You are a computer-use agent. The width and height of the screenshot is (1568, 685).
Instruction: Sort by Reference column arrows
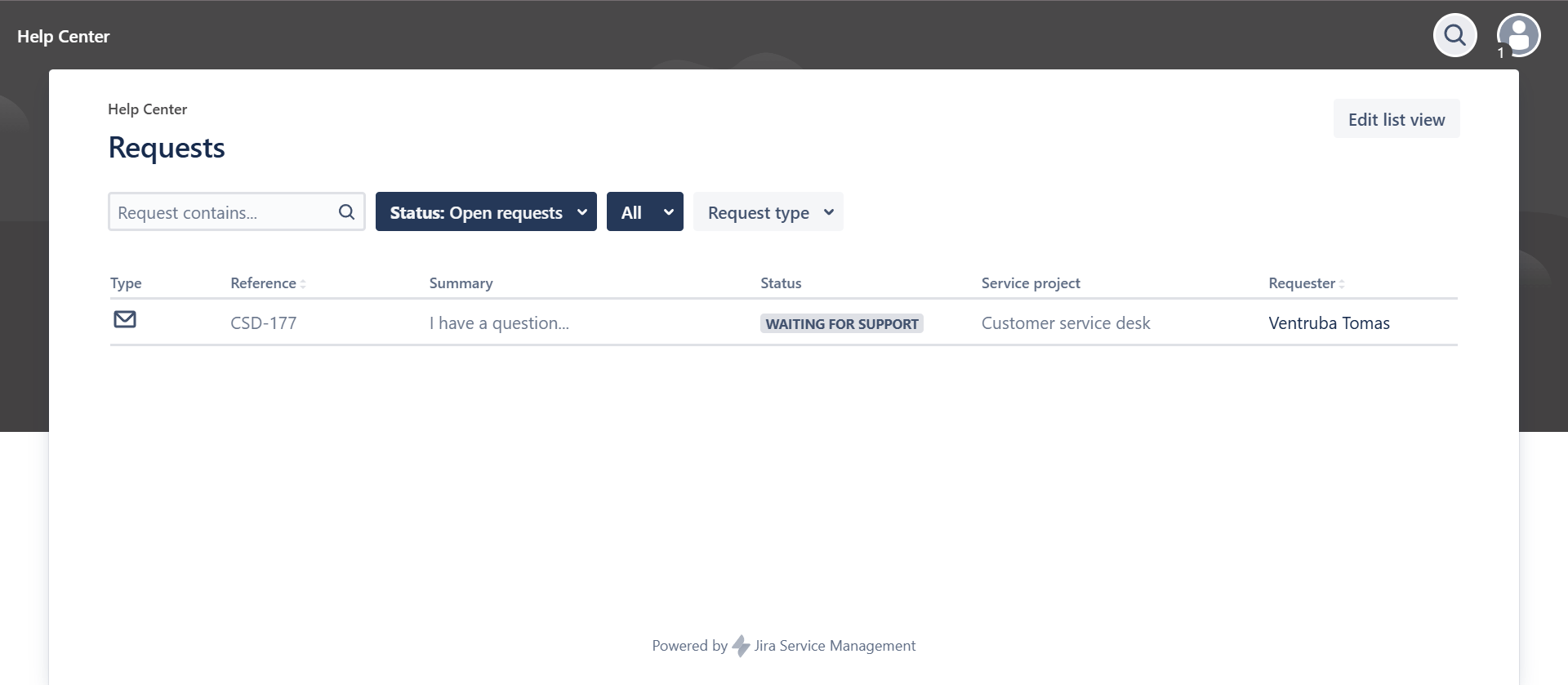tap(303, 284)
